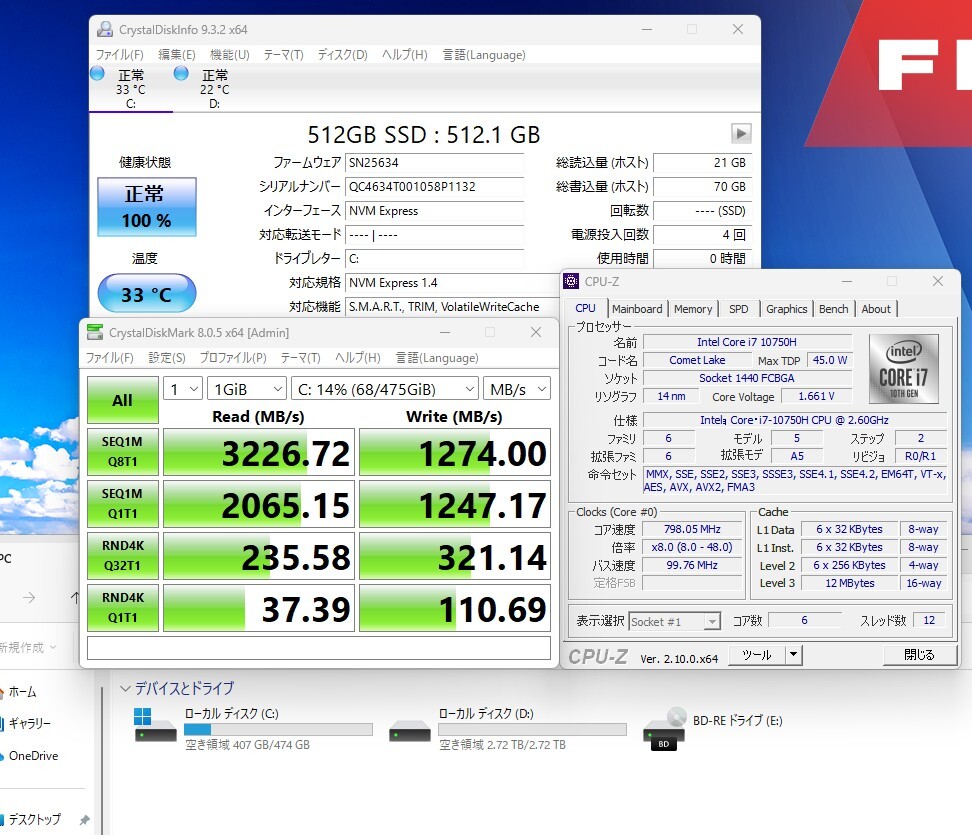Screen dimensions: 972x835
Task: Open the C: 14% target drive dropdown
Action: 384,389
